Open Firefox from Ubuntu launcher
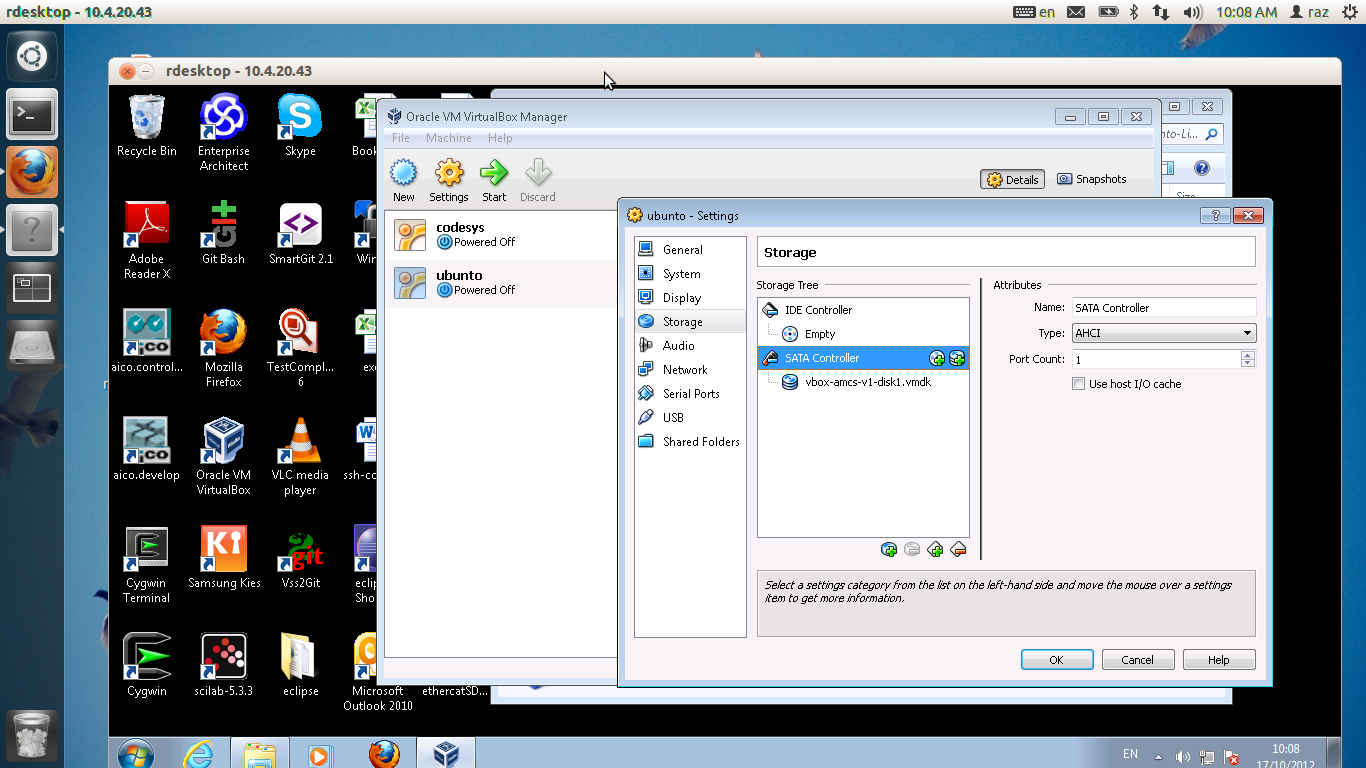 [x=32, y=172]
